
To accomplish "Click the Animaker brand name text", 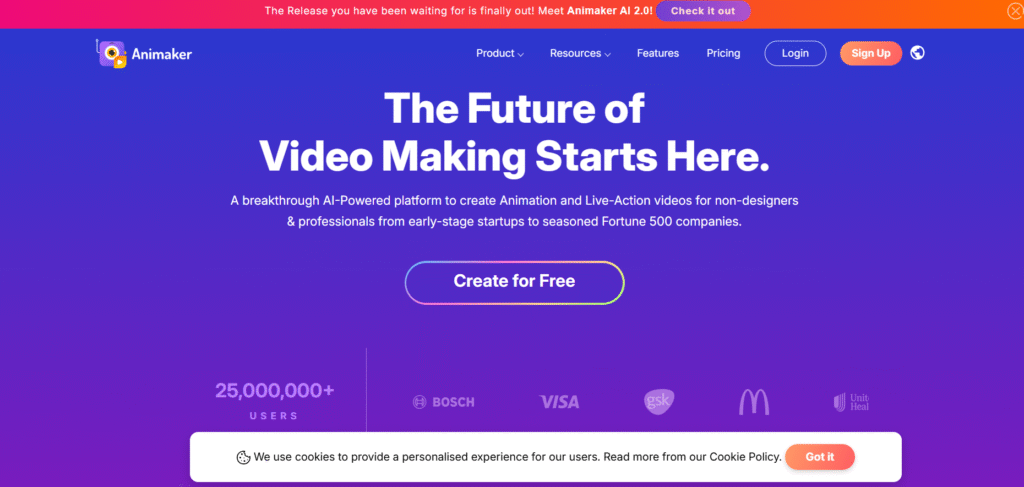I will coord(161,55).
